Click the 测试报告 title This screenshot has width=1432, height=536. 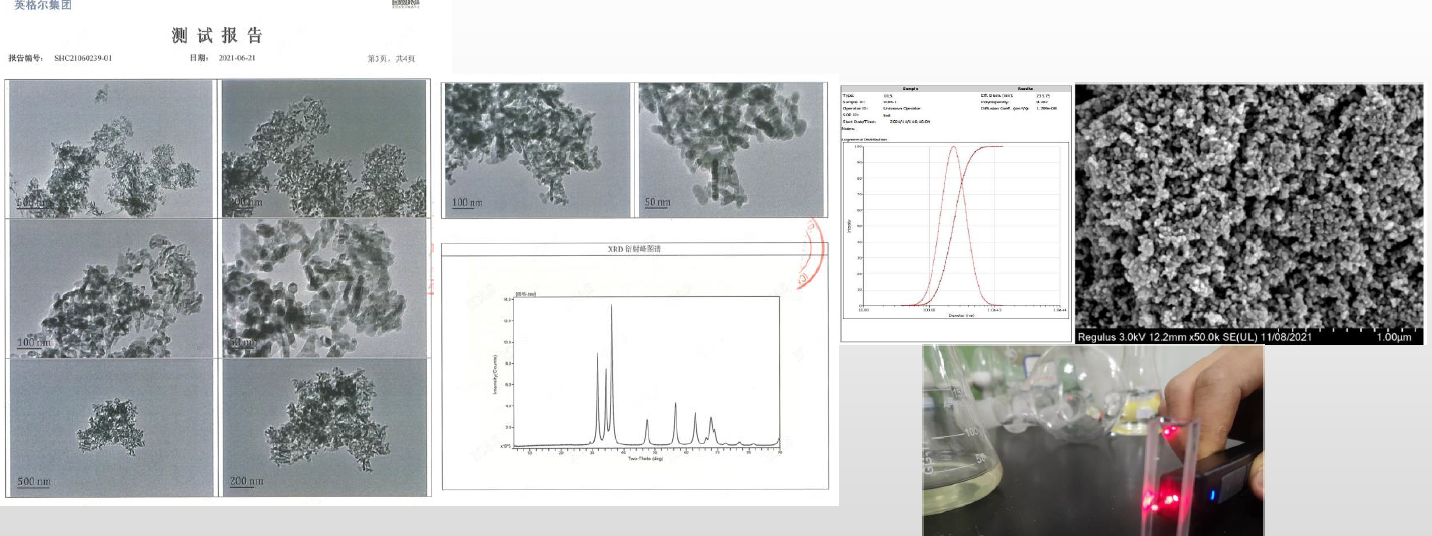click(217, 36)
